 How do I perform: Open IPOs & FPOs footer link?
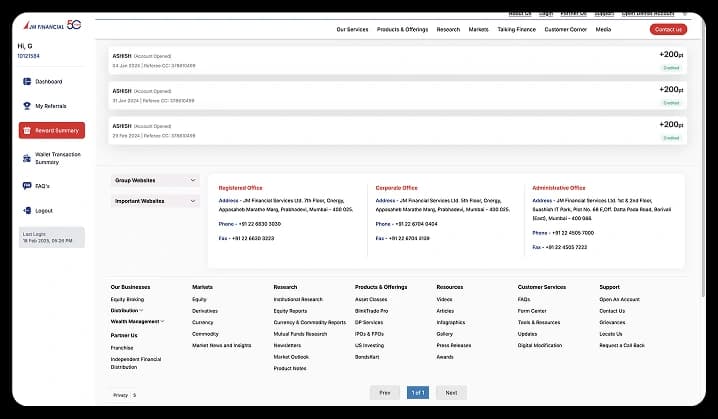(x=370, y=334)
